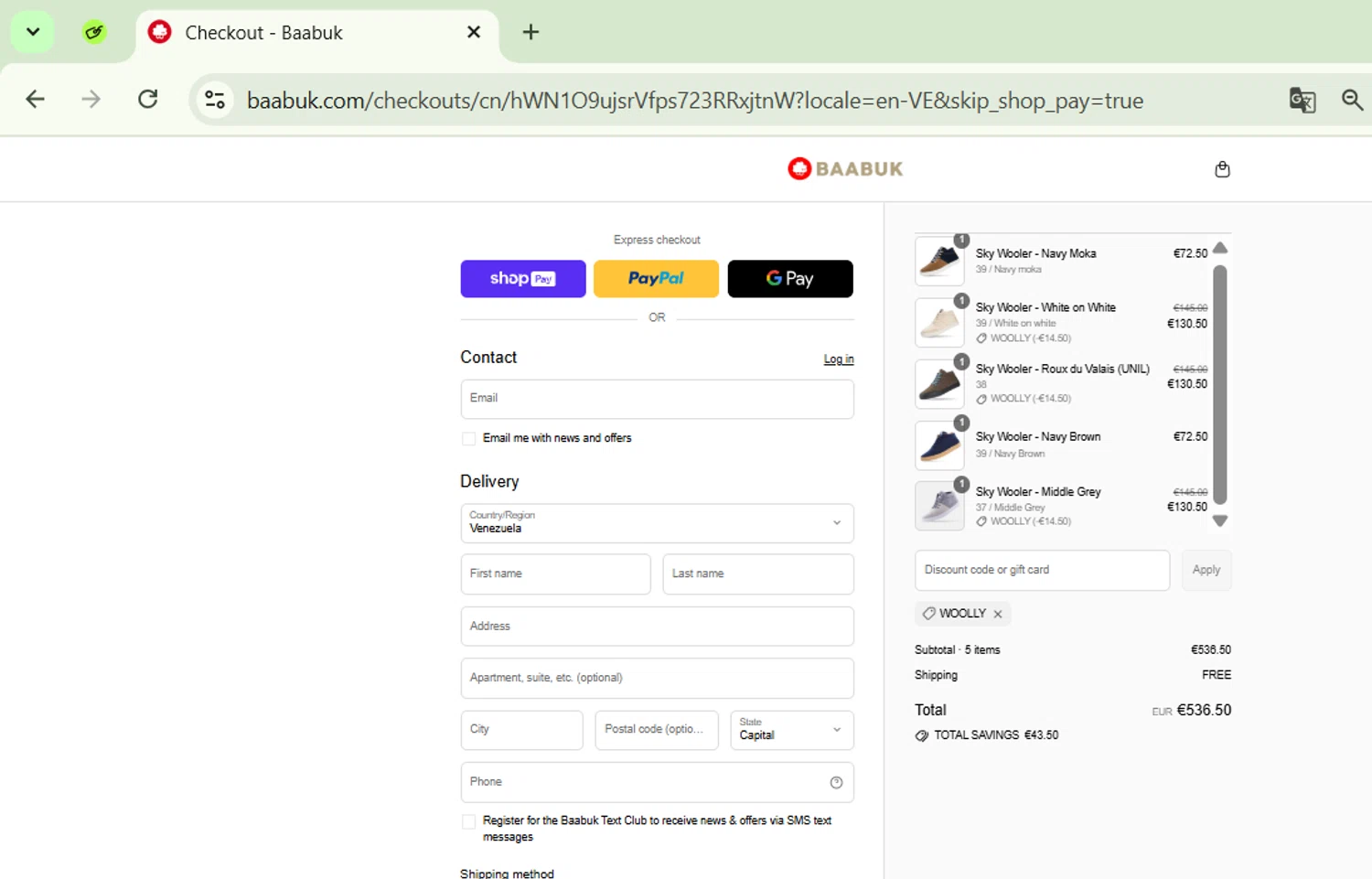
Task: Click the Address field
Action: (657, 627)
